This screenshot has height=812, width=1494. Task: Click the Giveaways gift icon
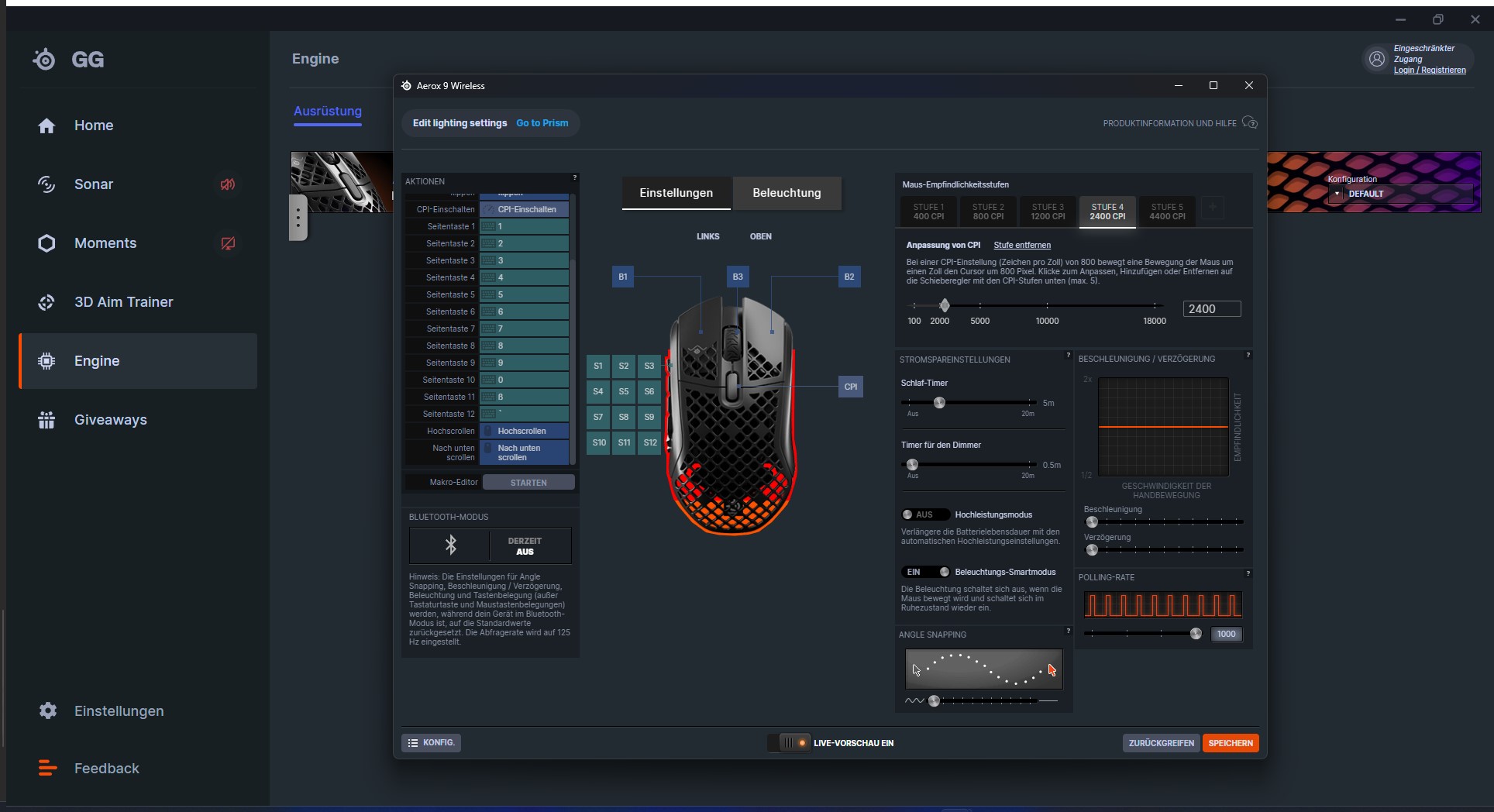pyautogui.click(x=46, y=420)
